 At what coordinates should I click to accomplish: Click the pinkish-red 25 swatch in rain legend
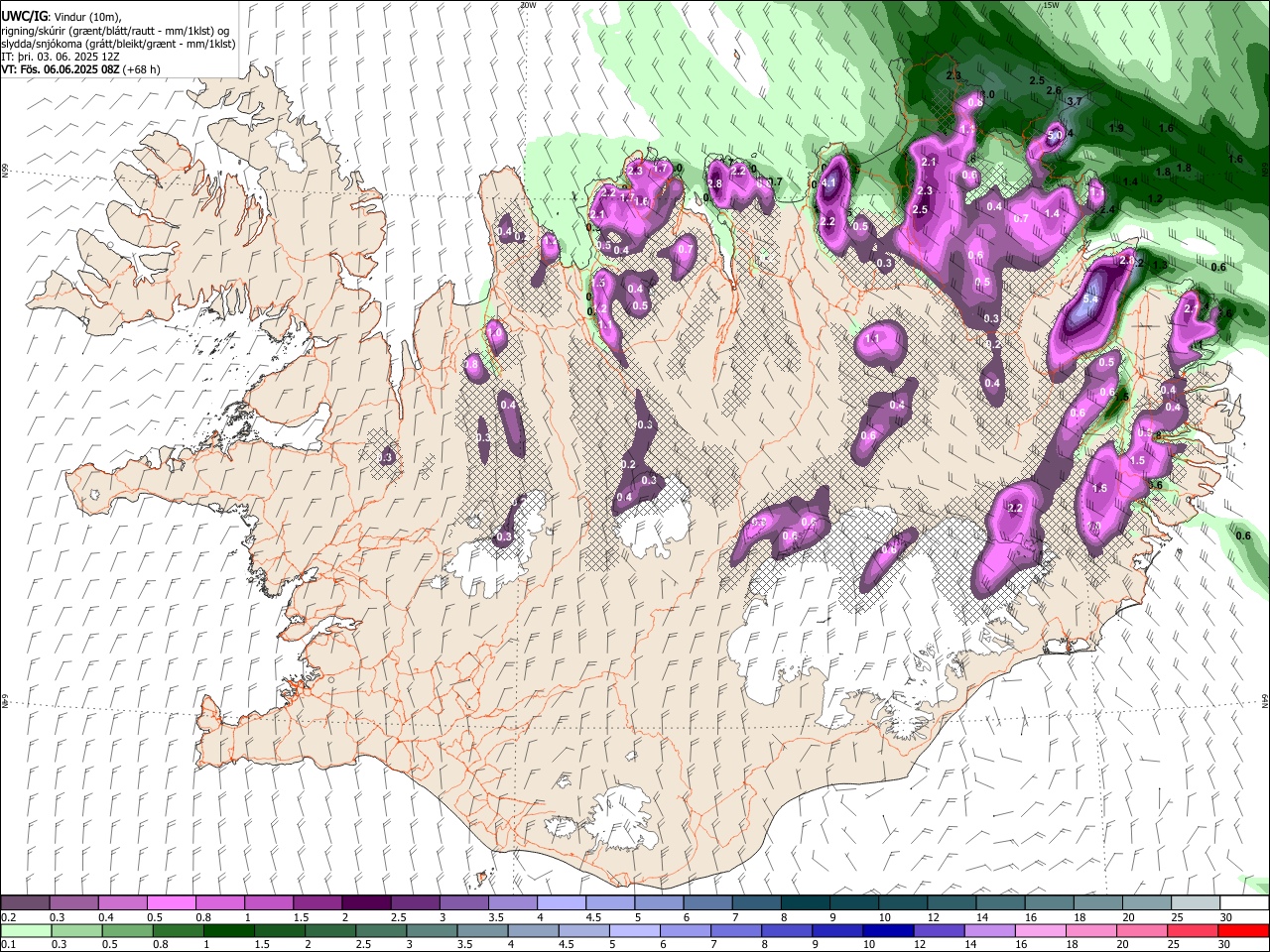pos(1194,931)
